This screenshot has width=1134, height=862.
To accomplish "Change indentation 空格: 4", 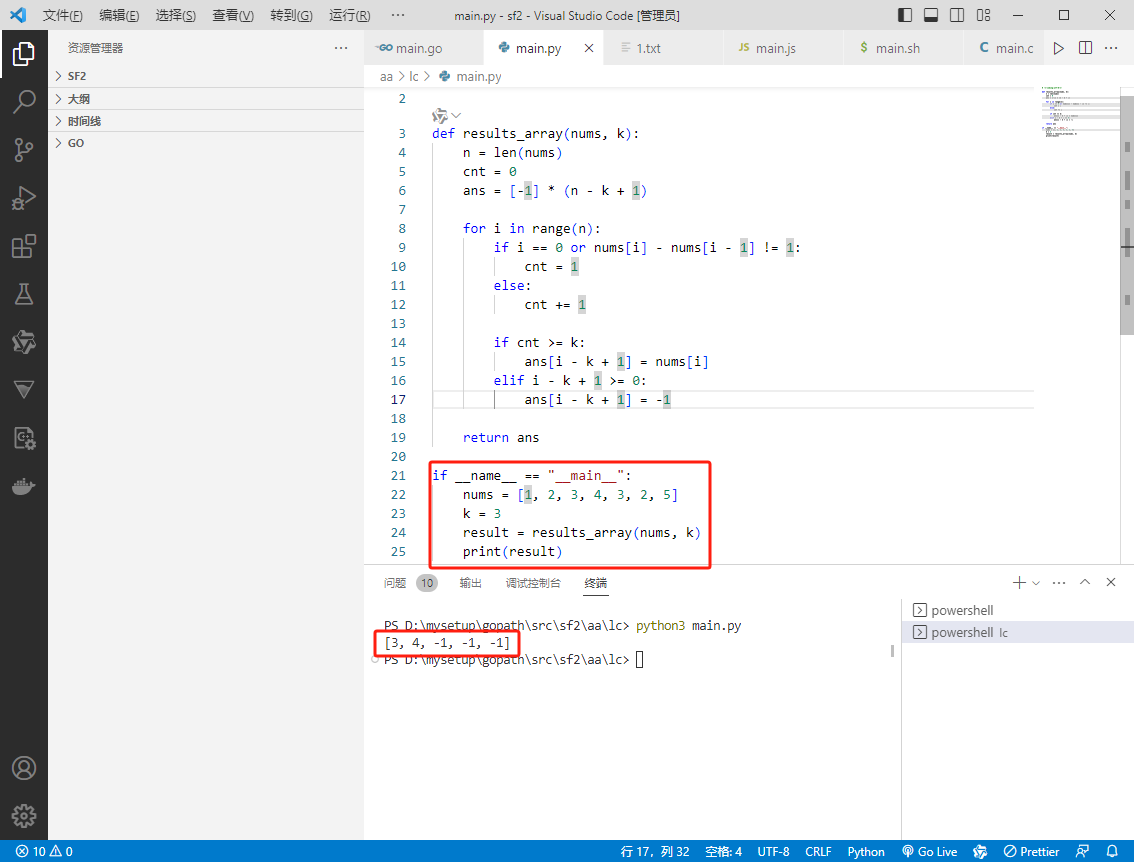I will coord(723,851).
